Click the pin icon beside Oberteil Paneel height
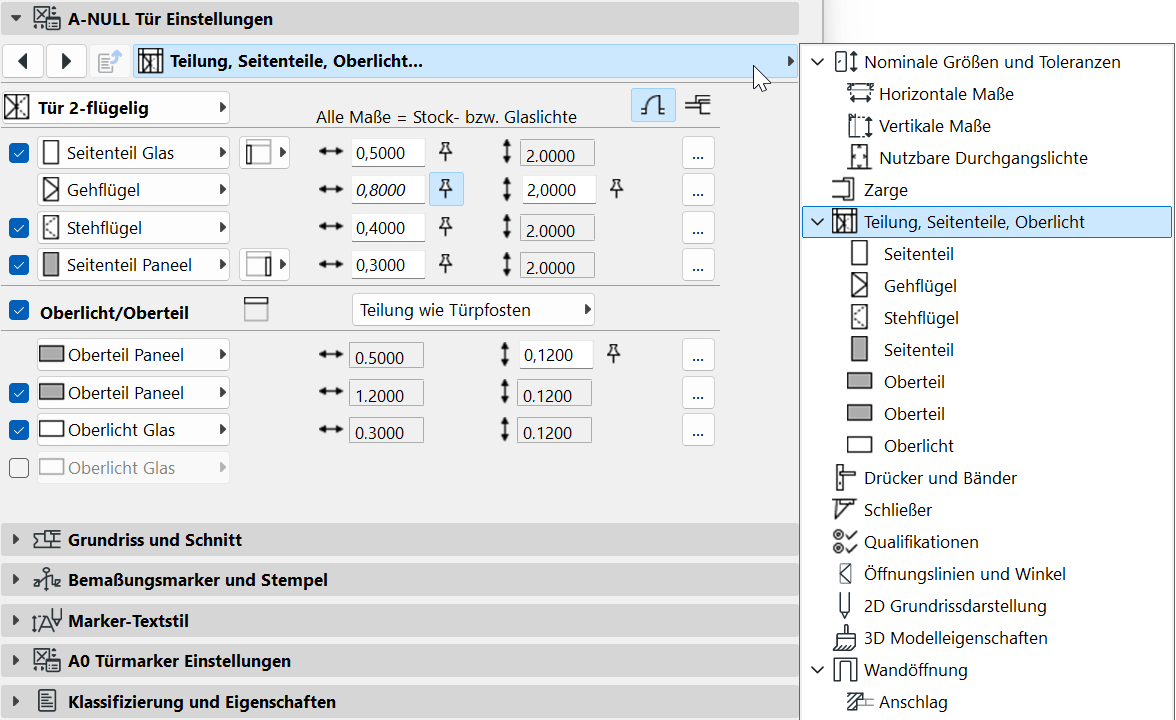 click(615, 353)
